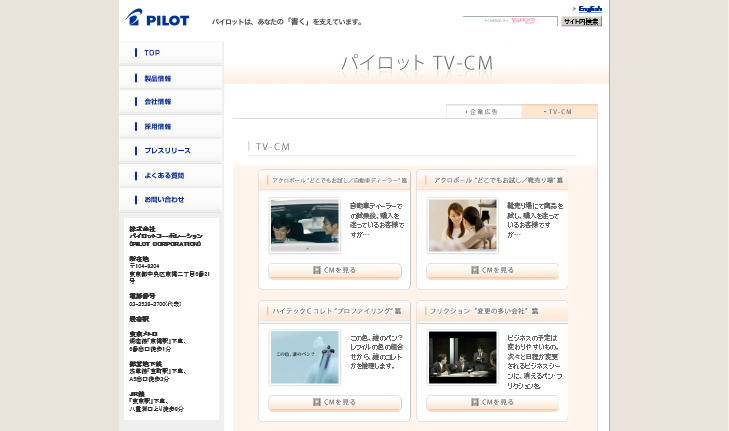Click the PILOT logo

(157, 18)
